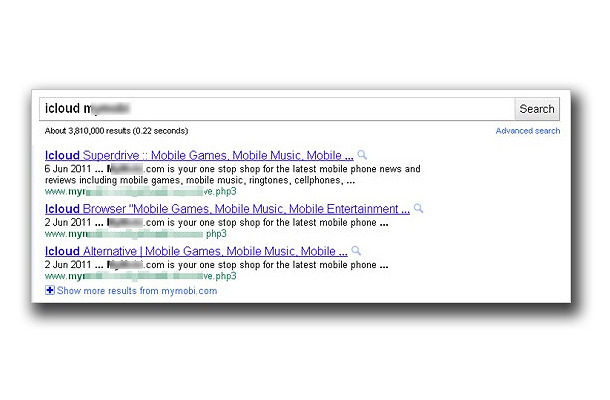Expand more results with the plus icon
The image size is (610, 400).
(50, 290)
